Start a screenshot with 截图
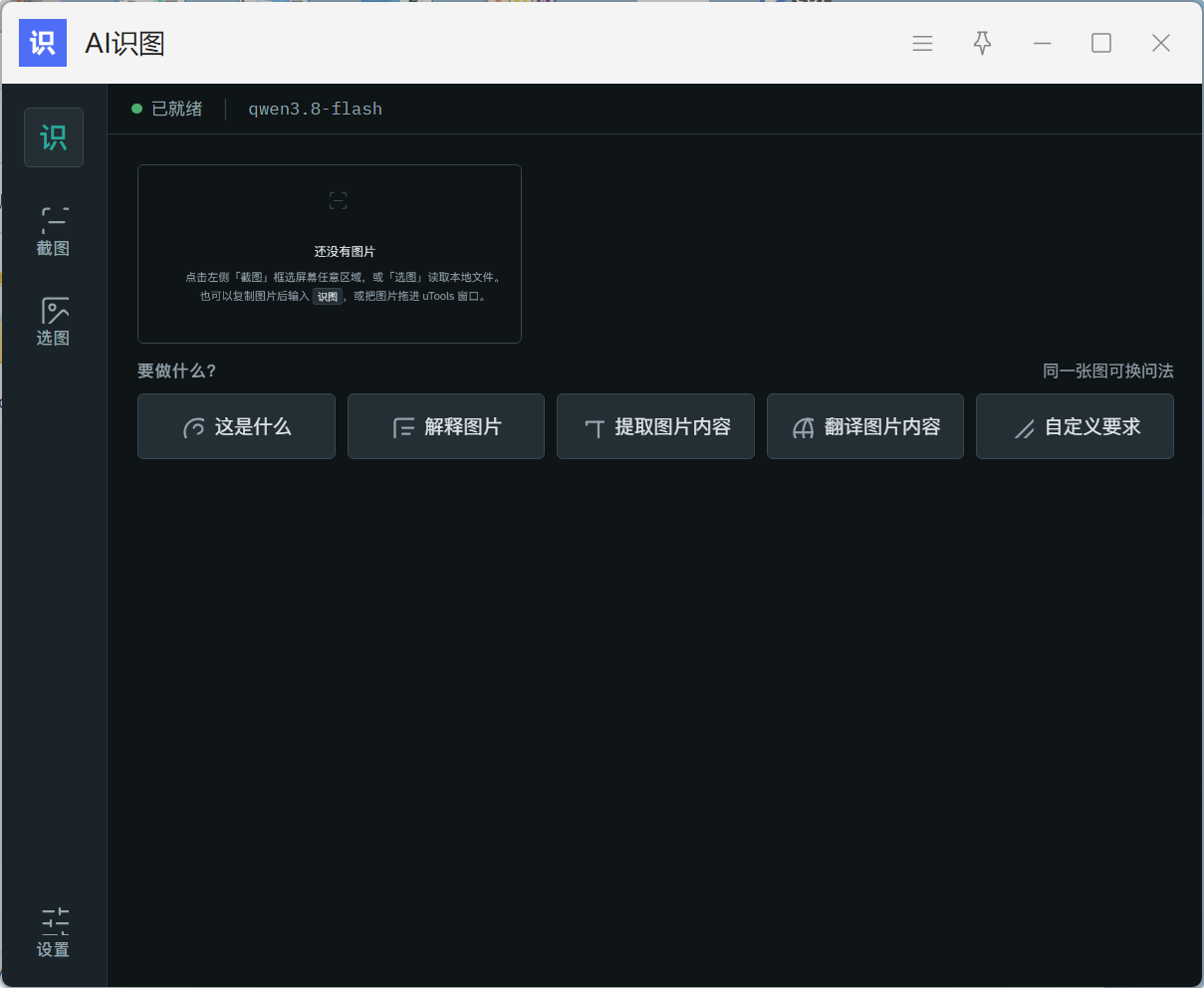 point(54,232)
